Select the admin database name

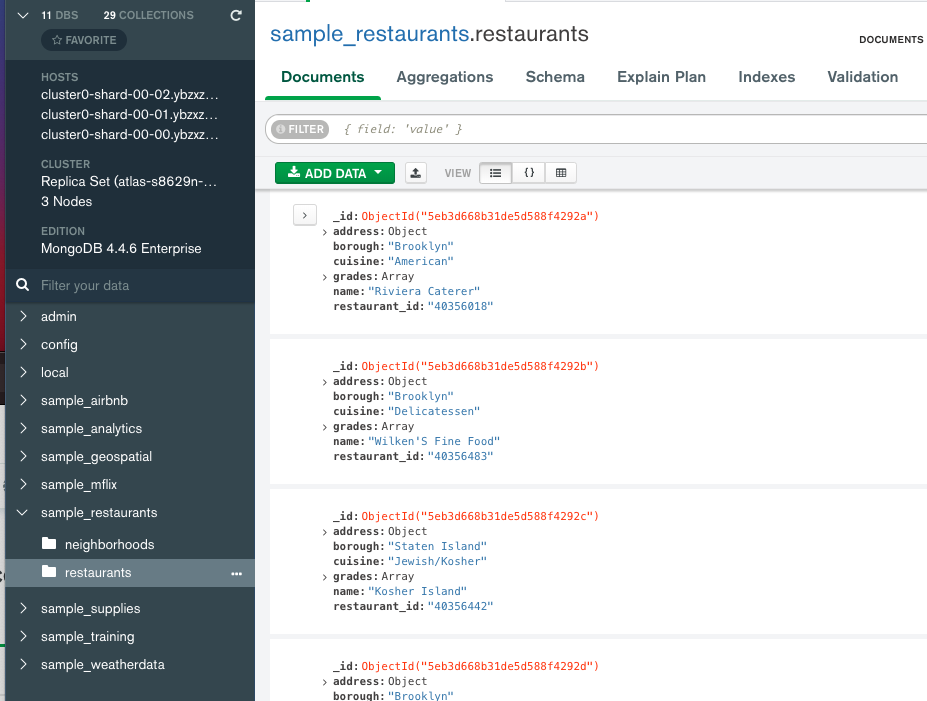pos(59,316)
